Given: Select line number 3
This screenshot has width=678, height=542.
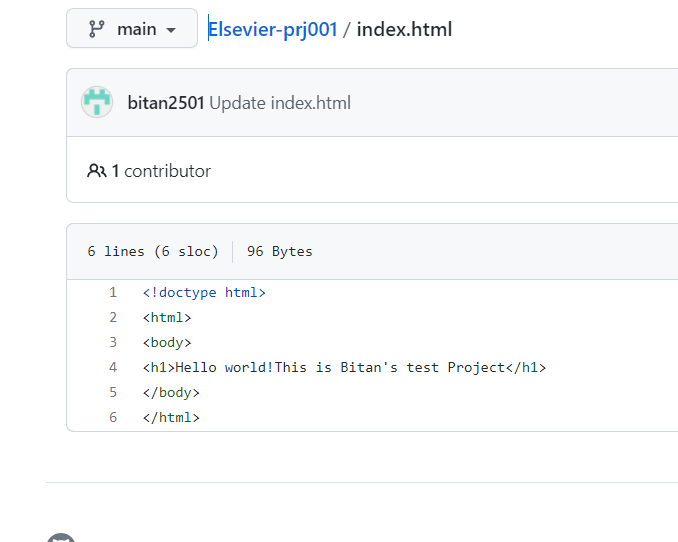Looking at the screenshot, I should 113,342.
